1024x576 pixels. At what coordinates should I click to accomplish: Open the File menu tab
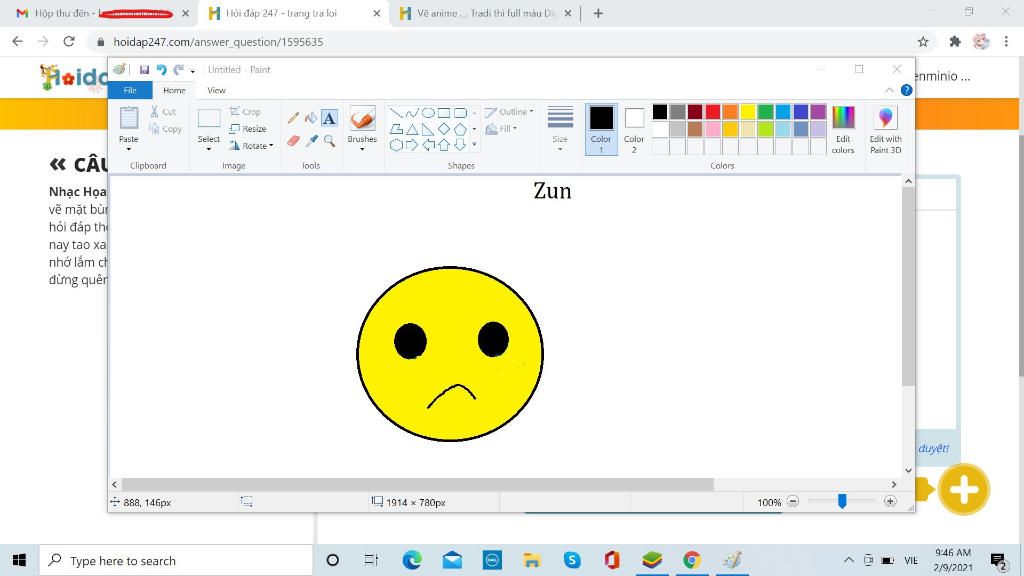130,90
